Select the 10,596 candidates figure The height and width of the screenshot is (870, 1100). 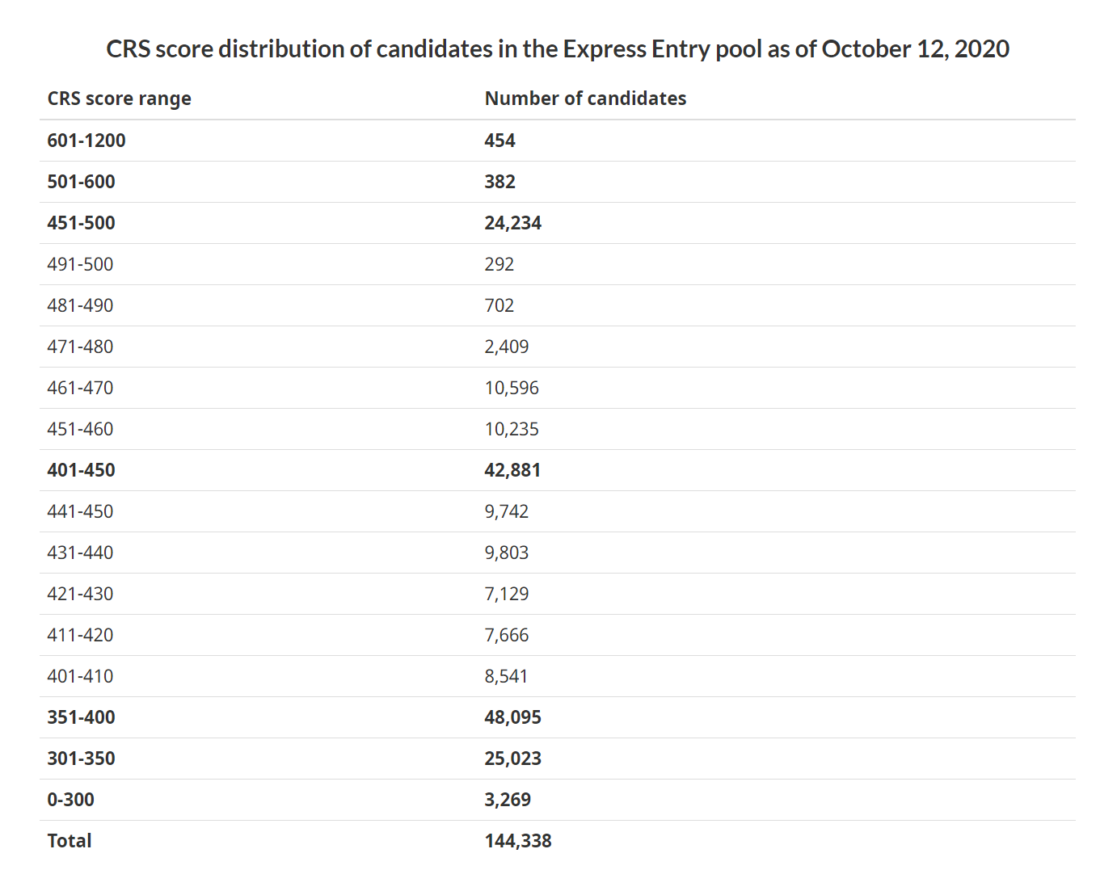coord(511,388)
